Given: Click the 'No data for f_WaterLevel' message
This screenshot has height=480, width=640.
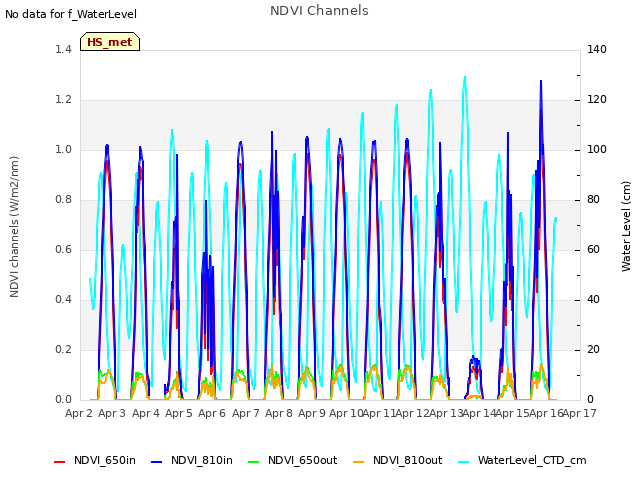Looking at the screenshot, I should (71, 14).
